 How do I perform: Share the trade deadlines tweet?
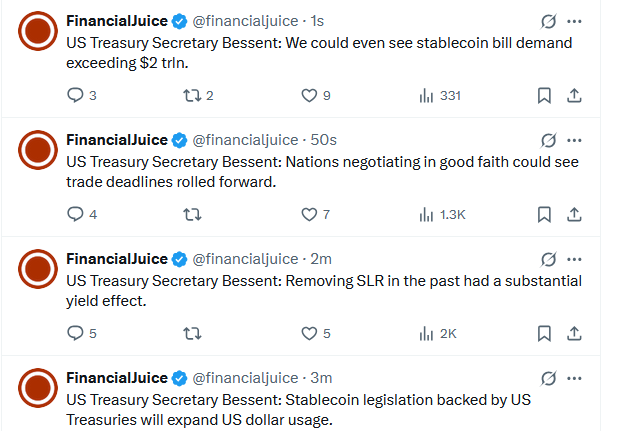[574, 214]
